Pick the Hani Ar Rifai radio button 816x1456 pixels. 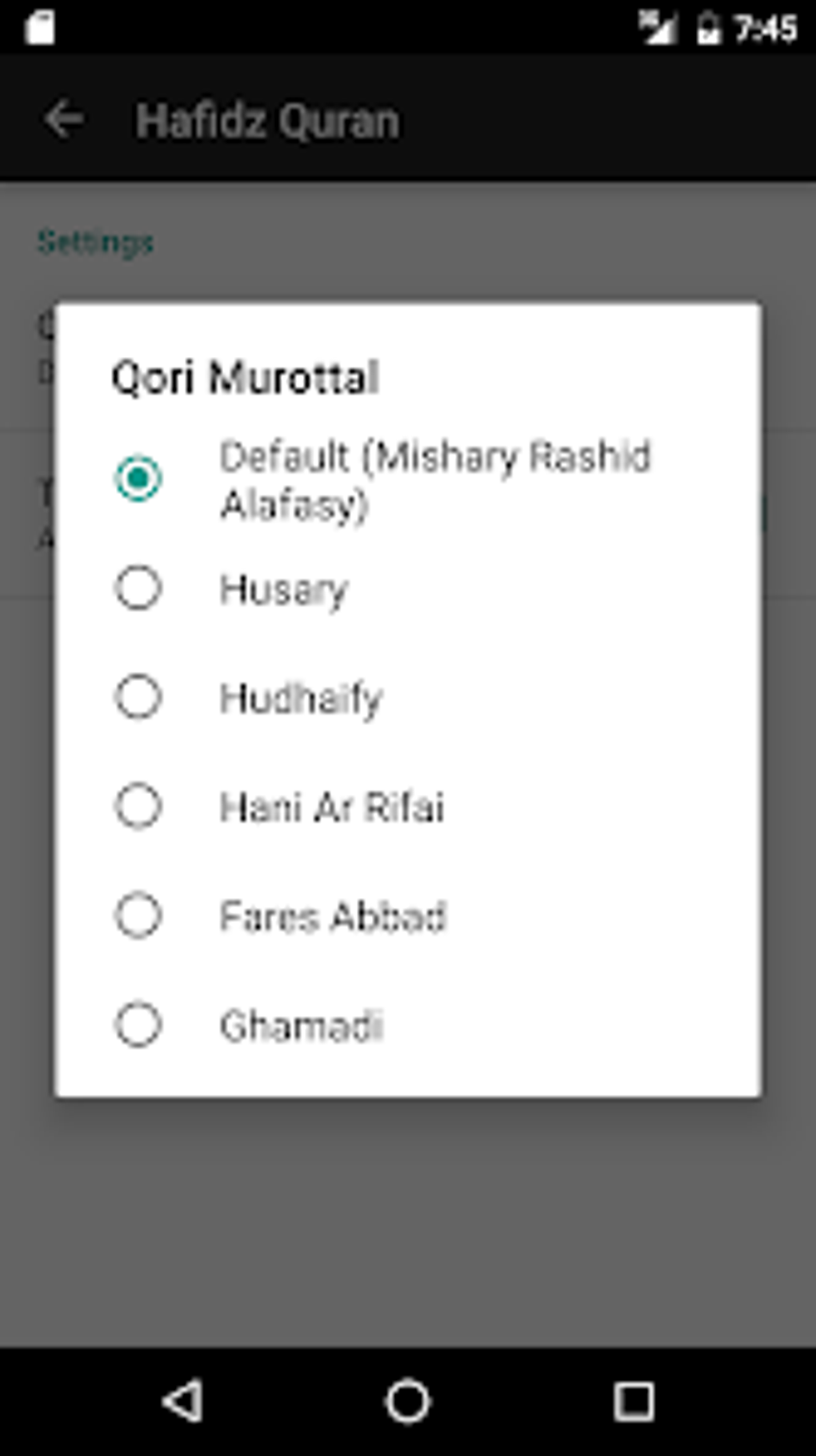tap(138, 806)
